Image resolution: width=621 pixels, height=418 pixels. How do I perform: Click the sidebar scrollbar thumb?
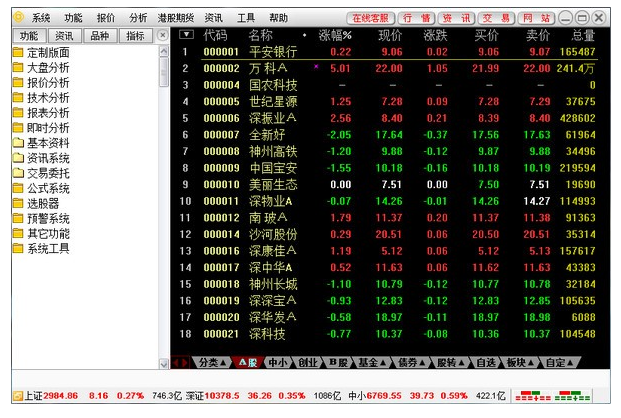pos(164,72)
